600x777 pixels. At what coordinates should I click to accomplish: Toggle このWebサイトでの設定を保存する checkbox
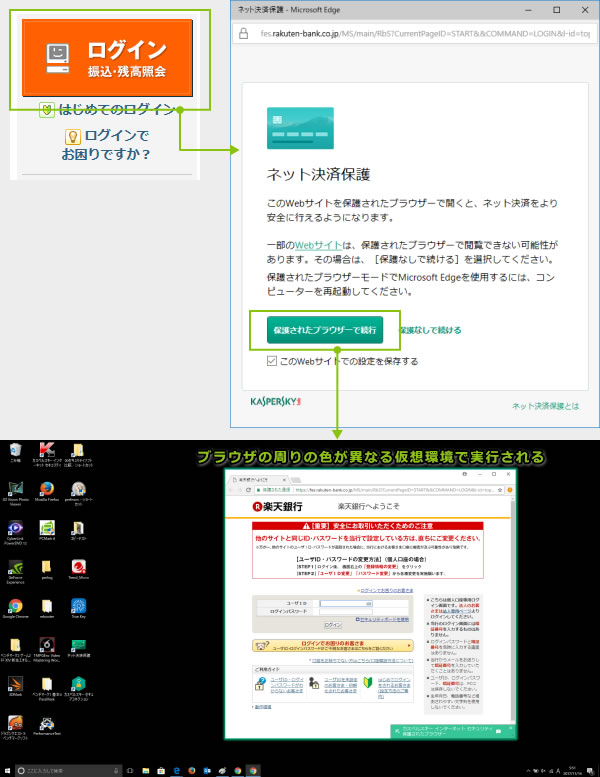click(x=272, y=361)
